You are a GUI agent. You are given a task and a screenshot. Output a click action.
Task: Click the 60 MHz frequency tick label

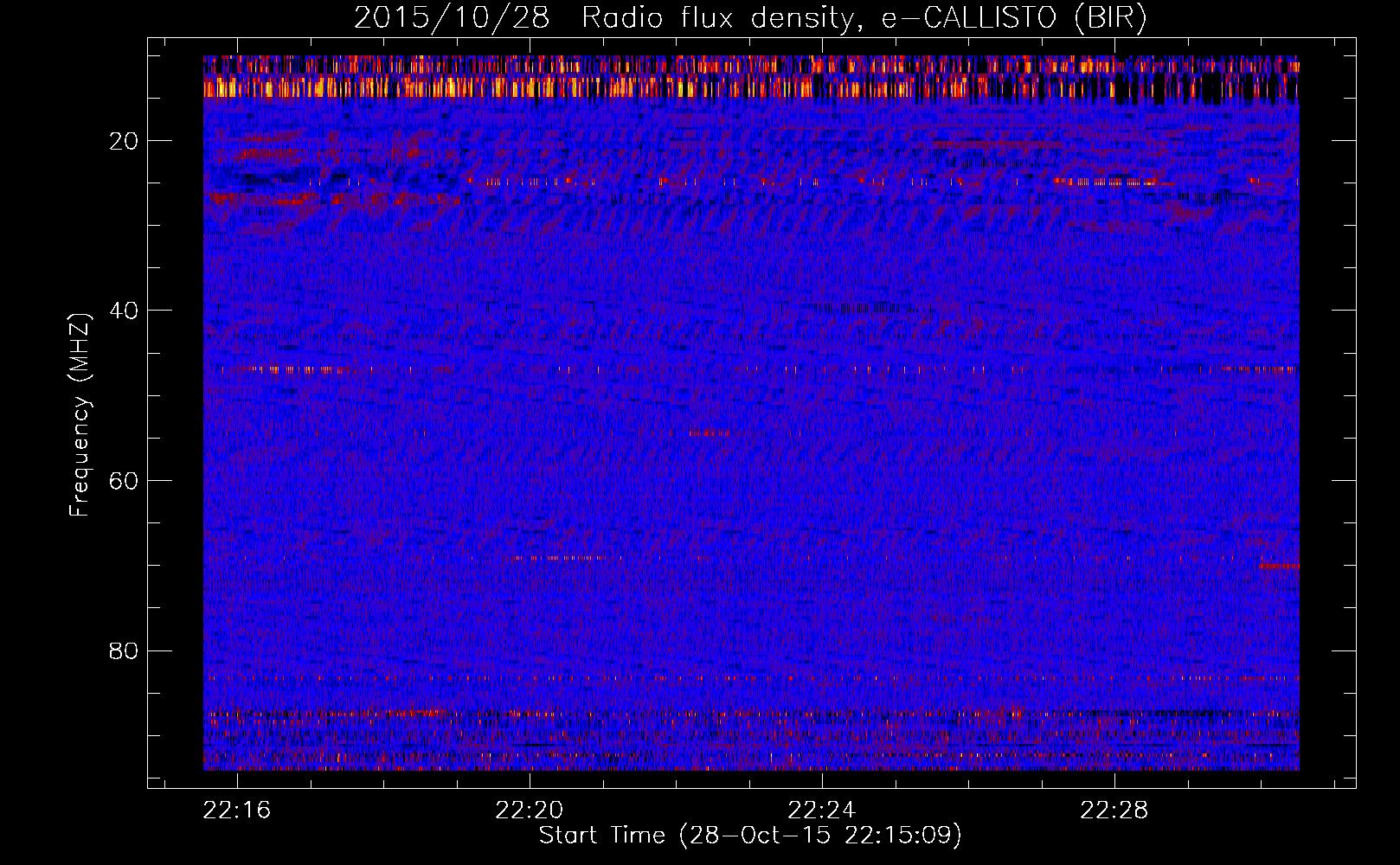(124, 481)
